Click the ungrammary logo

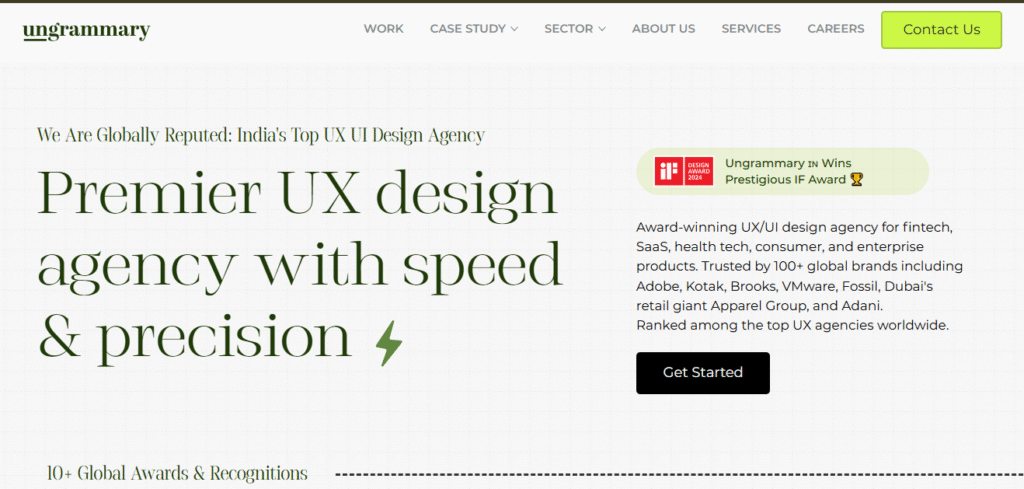click(86, 30)
